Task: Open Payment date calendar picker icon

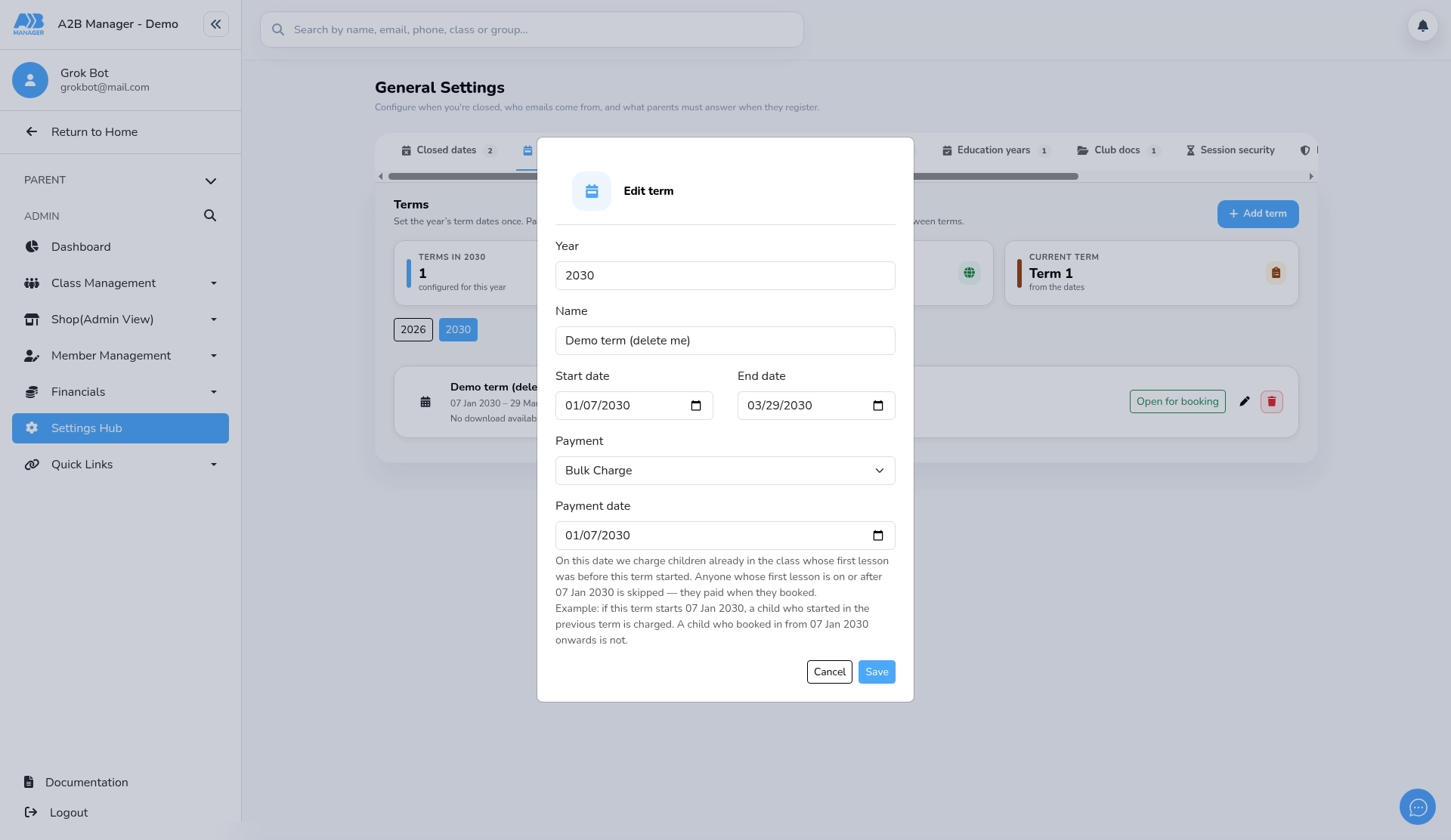Action: tap(878, 536)
